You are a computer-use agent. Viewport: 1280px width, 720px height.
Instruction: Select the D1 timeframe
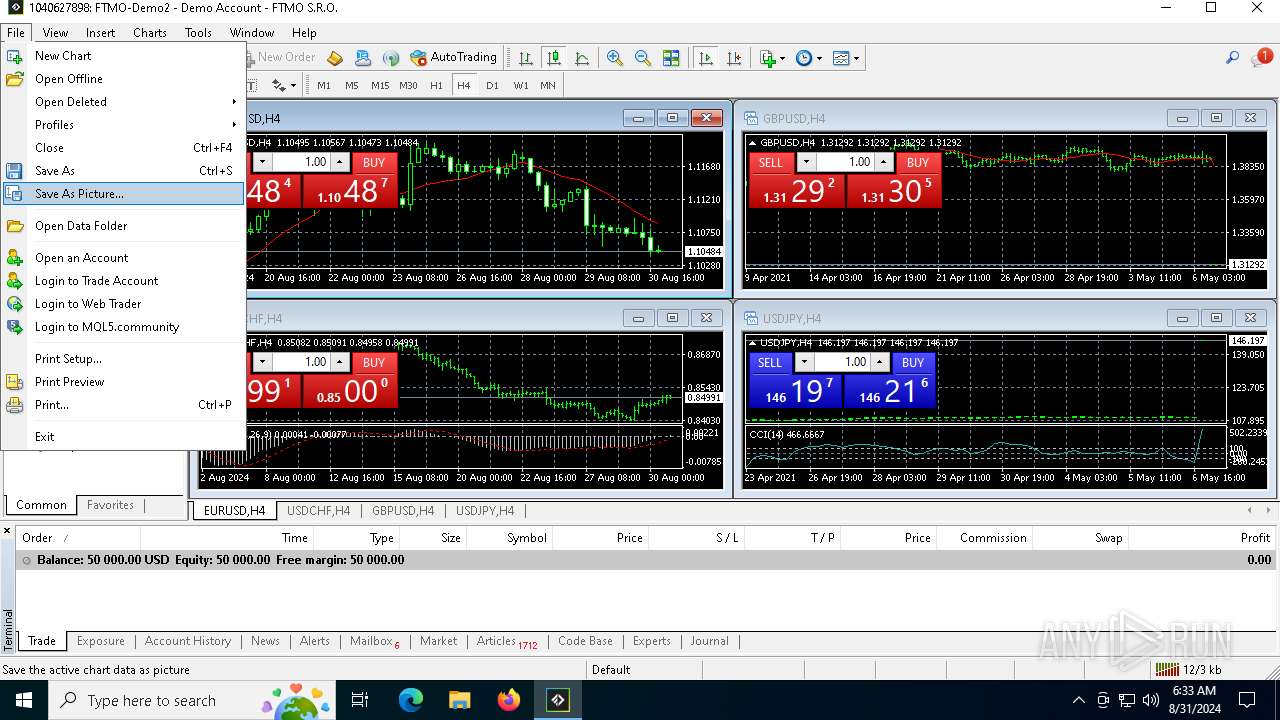(x=492, y=86)
